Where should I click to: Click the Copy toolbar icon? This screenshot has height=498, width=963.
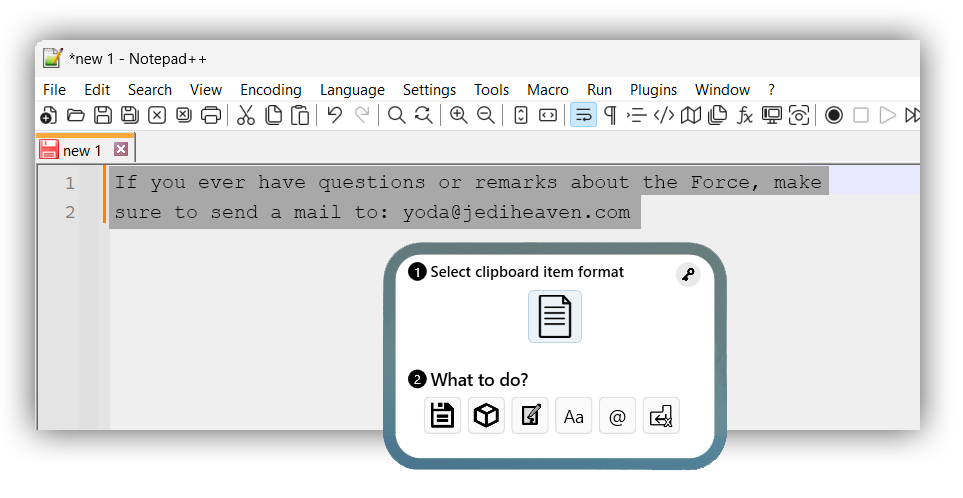click(x=273, y=115)
